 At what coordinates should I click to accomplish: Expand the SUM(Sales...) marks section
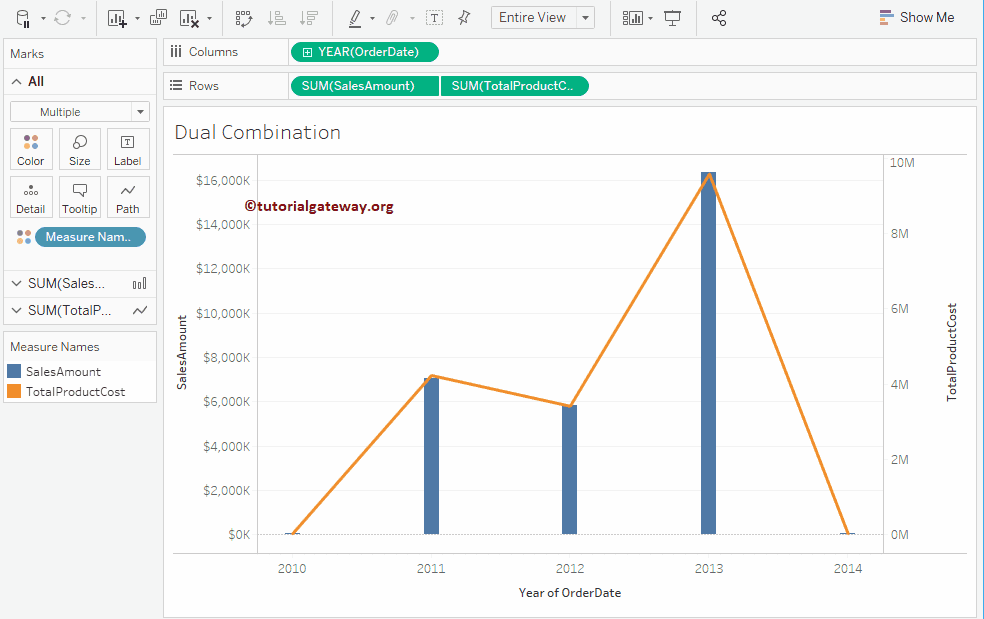(17, 284)
